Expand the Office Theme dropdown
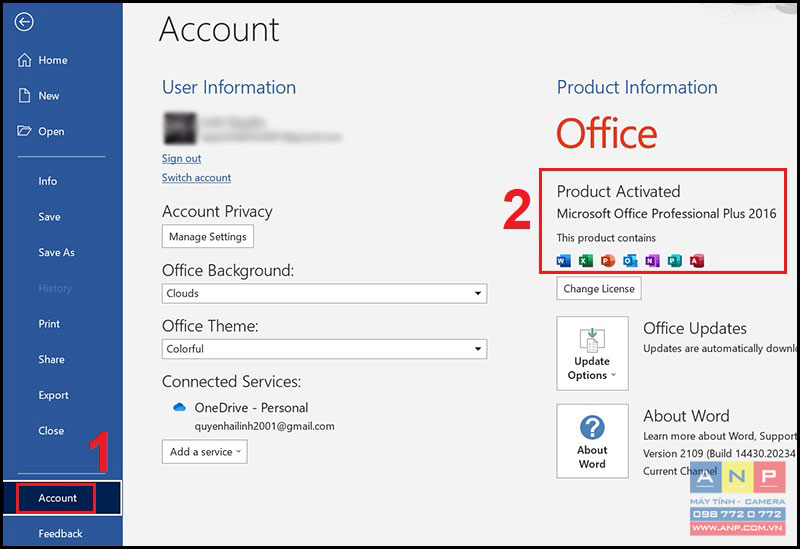The height and width of the screenshot is (549, 800). point(324,349)
